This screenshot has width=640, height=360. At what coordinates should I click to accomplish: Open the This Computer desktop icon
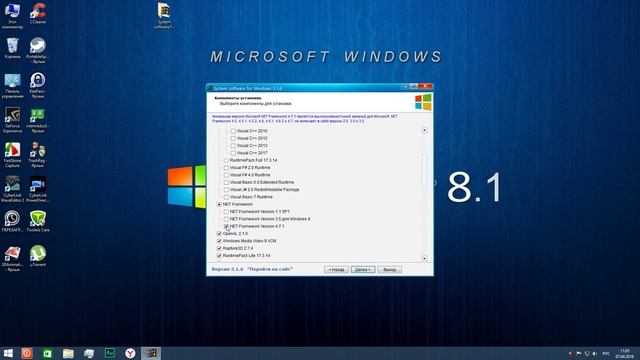pyautogui.click(x=12, y=16)
